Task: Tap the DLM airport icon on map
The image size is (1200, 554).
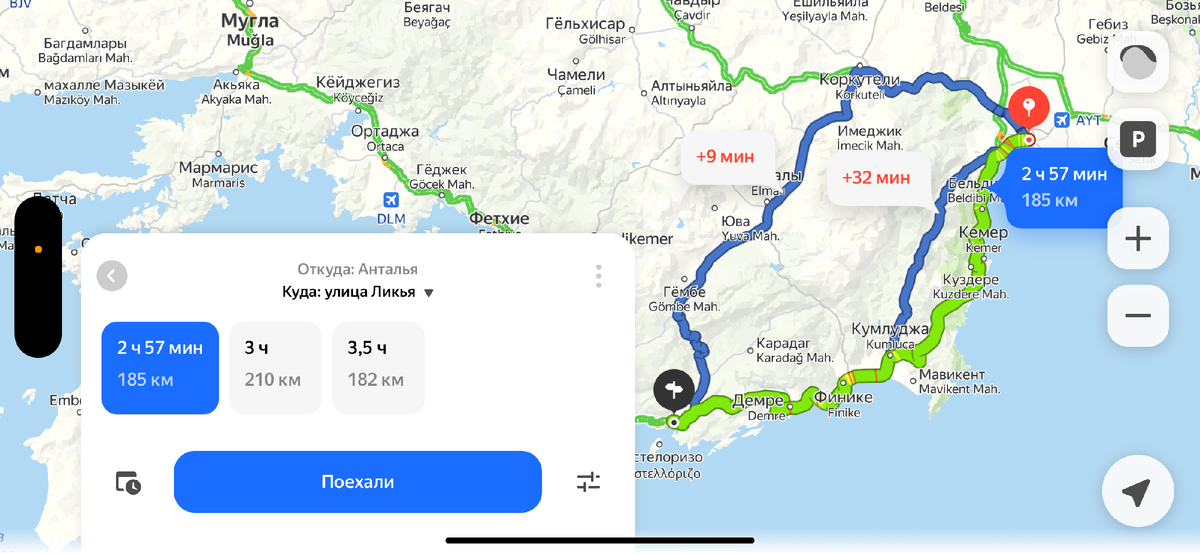Action: (391, 200)
